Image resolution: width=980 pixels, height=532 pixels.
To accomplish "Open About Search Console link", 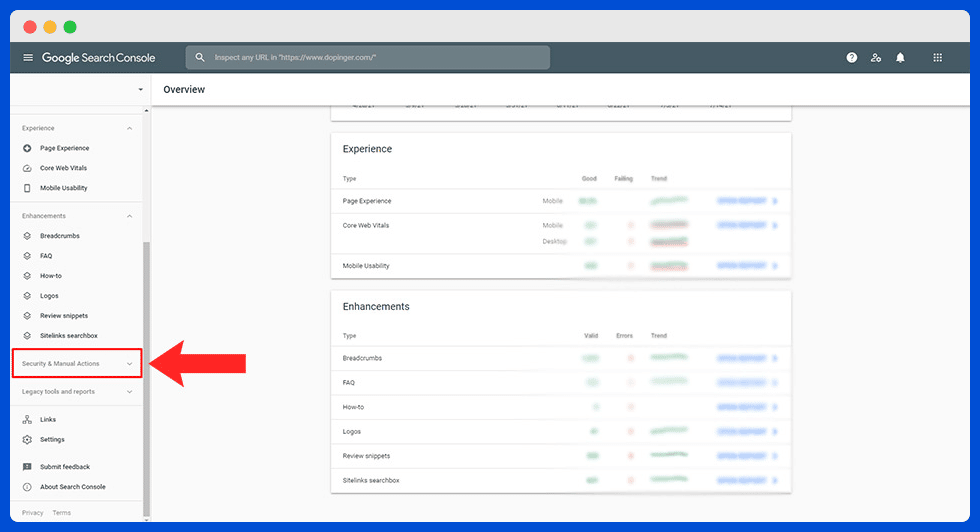I will pos(72,487).
